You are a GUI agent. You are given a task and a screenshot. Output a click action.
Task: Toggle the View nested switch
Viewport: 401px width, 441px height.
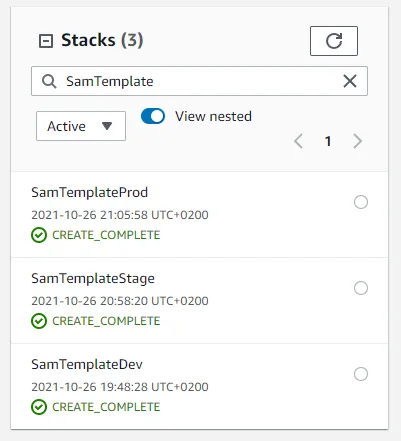click(x=153, y=116)
